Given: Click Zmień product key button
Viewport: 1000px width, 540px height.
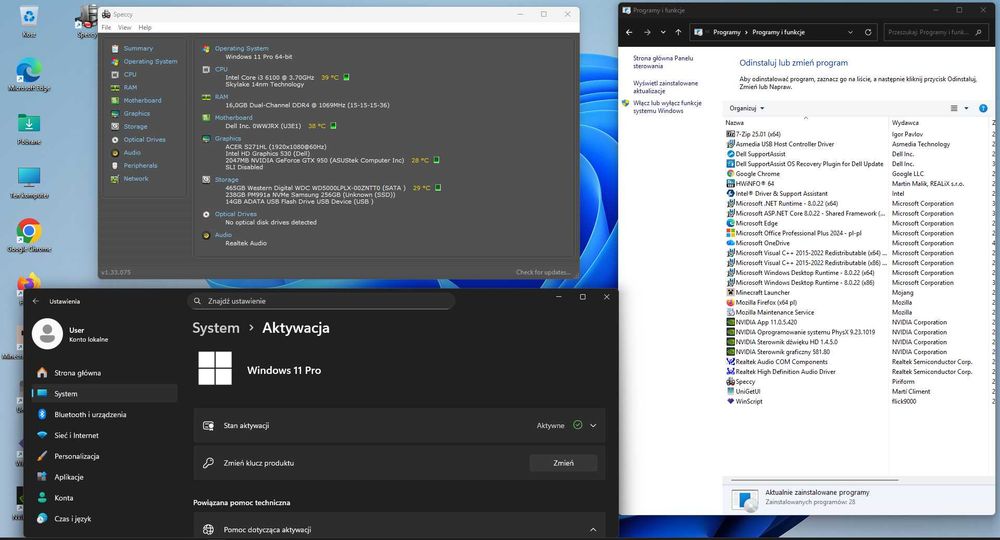Looking at the screenshot, I should coord(563,463).
